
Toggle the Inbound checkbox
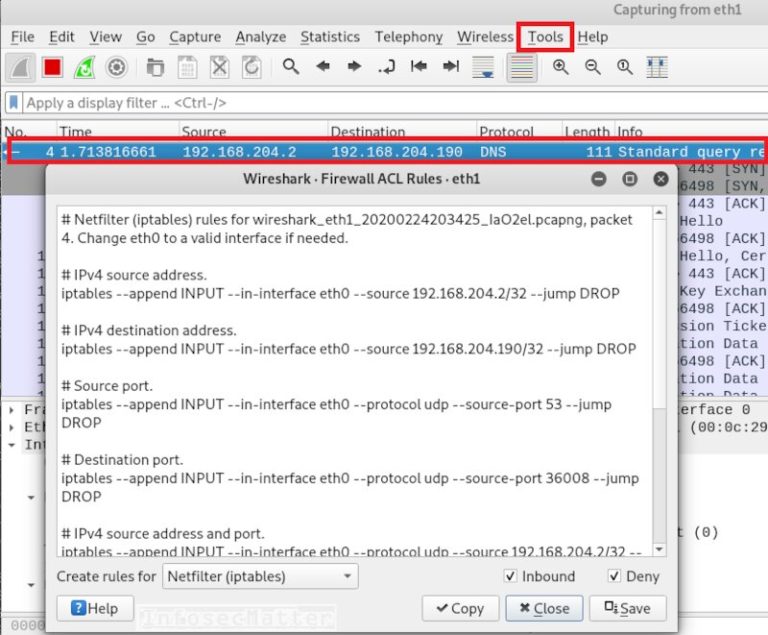click(x=510, y=576)
